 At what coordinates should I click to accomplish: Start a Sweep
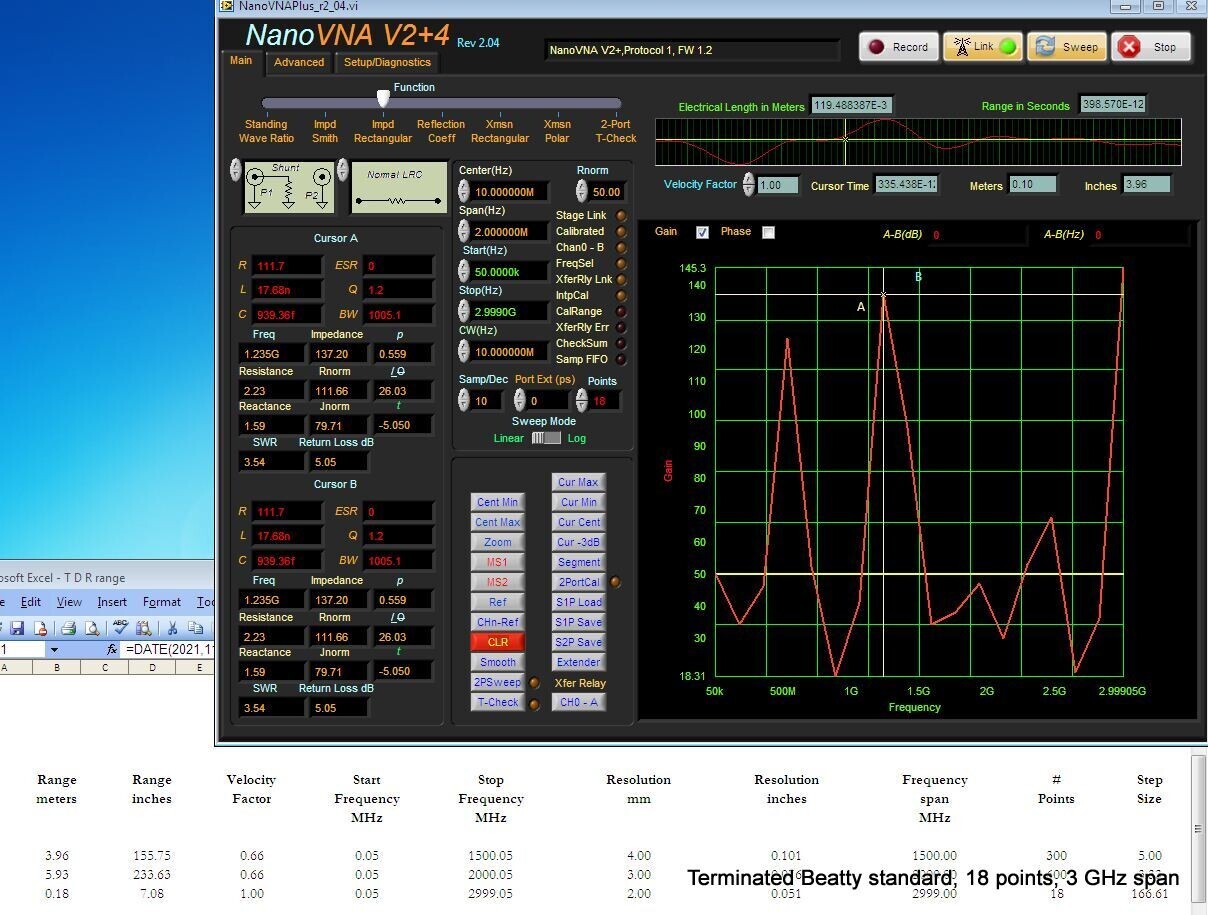(1067, 47)
